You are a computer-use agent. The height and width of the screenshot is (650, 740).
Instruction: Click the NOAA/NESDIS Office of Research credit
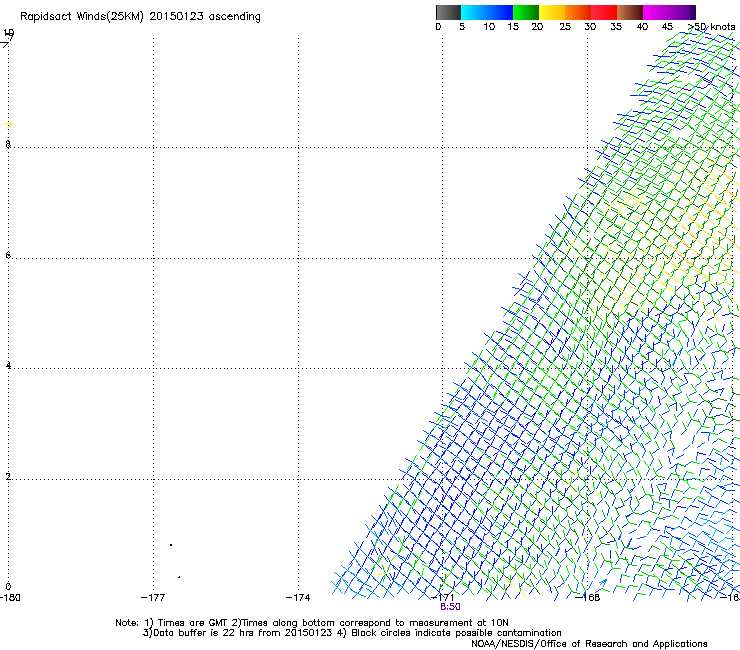point(589,644)
